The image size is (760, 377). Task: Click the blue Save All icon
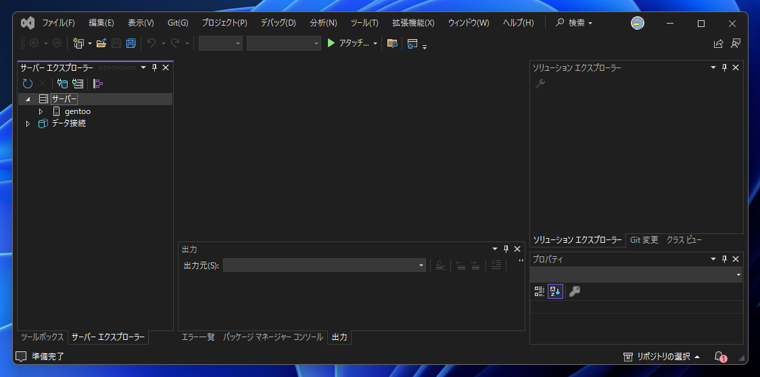coord(130,43)
